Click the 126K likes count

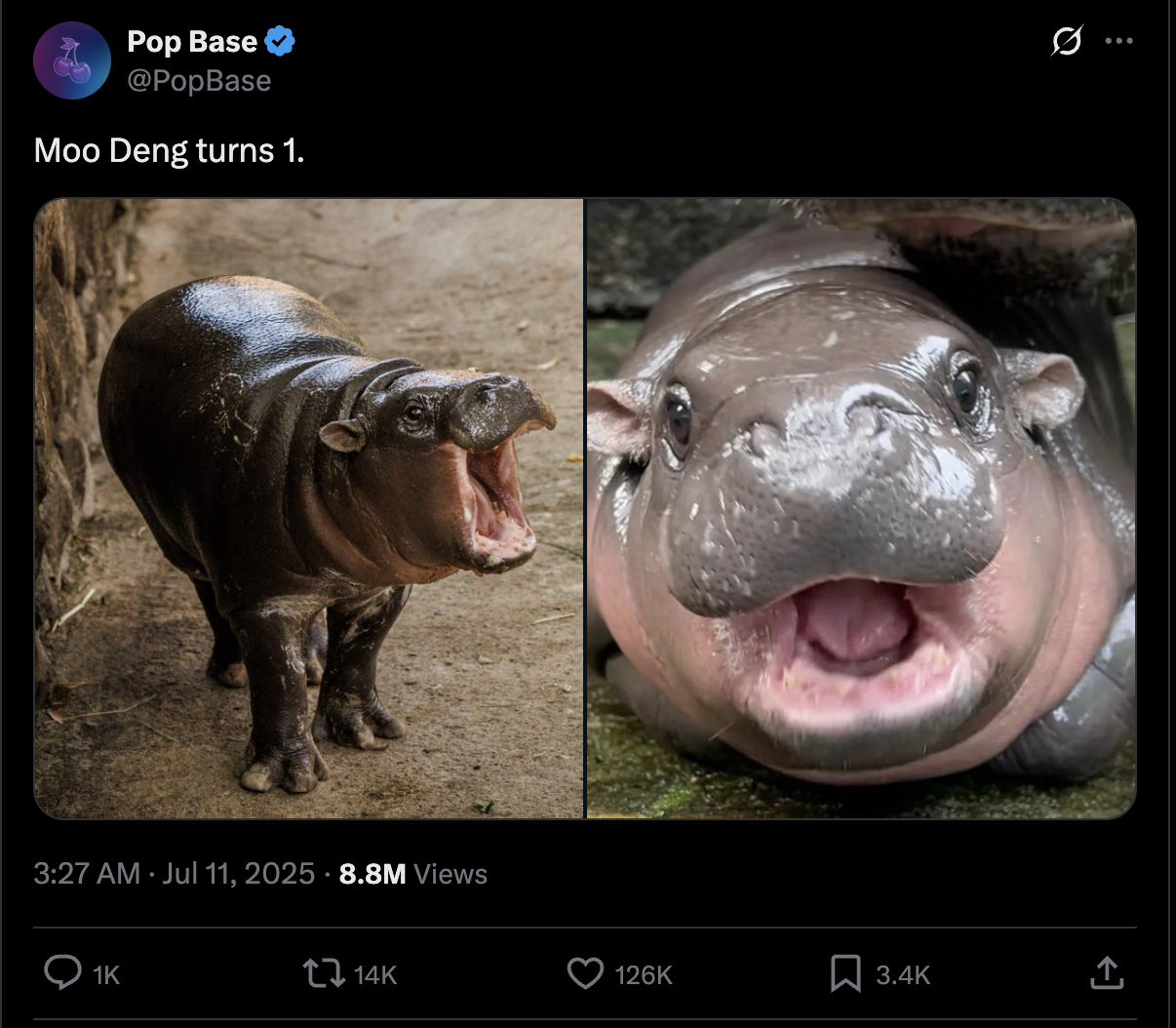click(644, 975)
